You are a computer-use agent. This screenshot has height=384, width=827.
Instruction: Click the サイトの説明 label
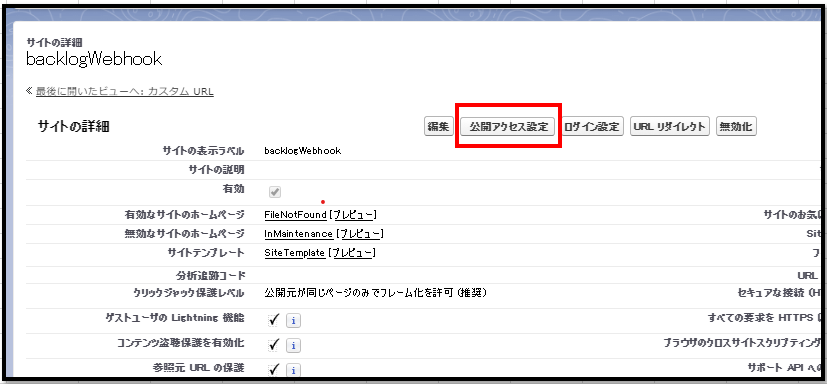click(216, 170)
